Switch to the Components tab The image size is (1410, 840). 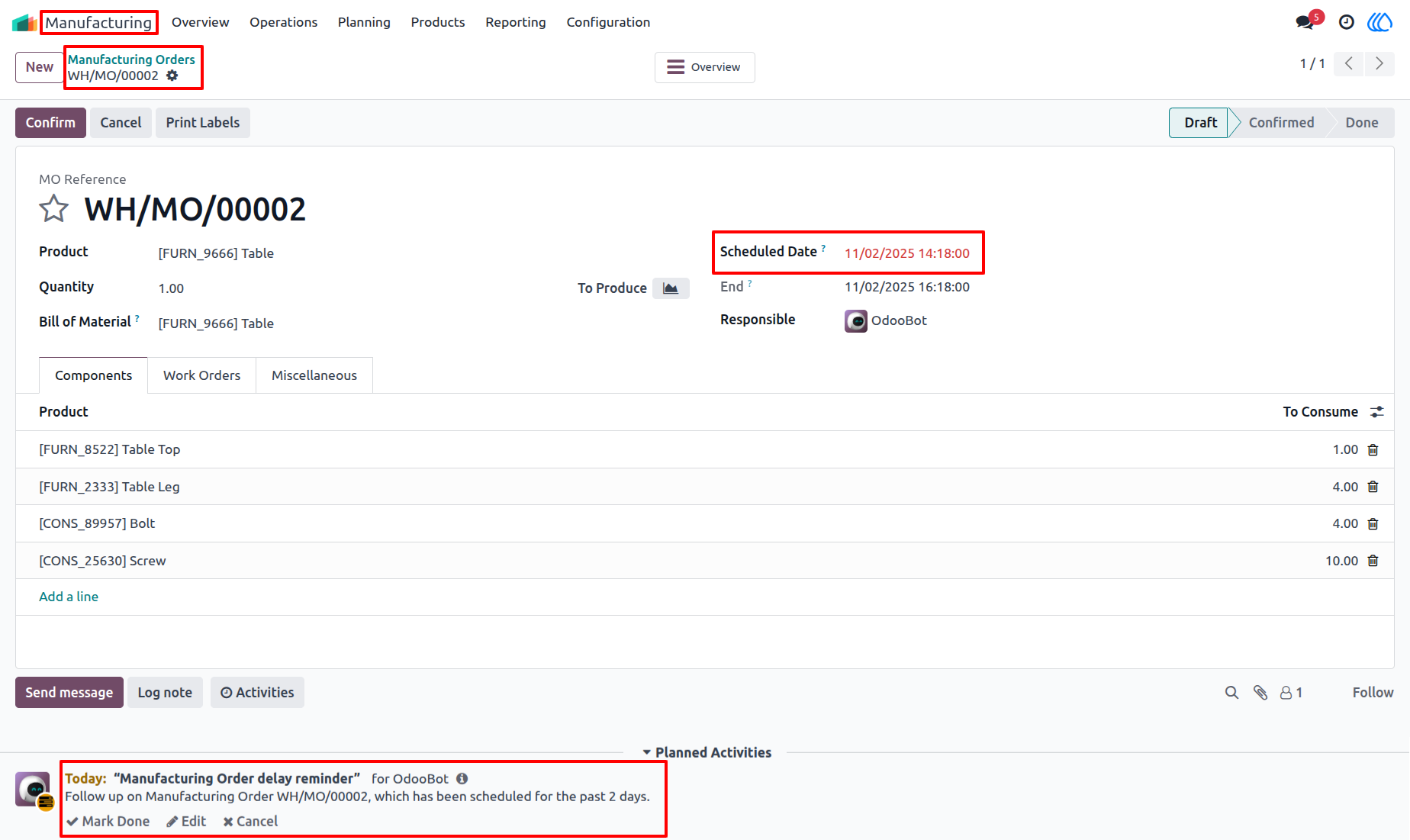[x=93, y=375]
